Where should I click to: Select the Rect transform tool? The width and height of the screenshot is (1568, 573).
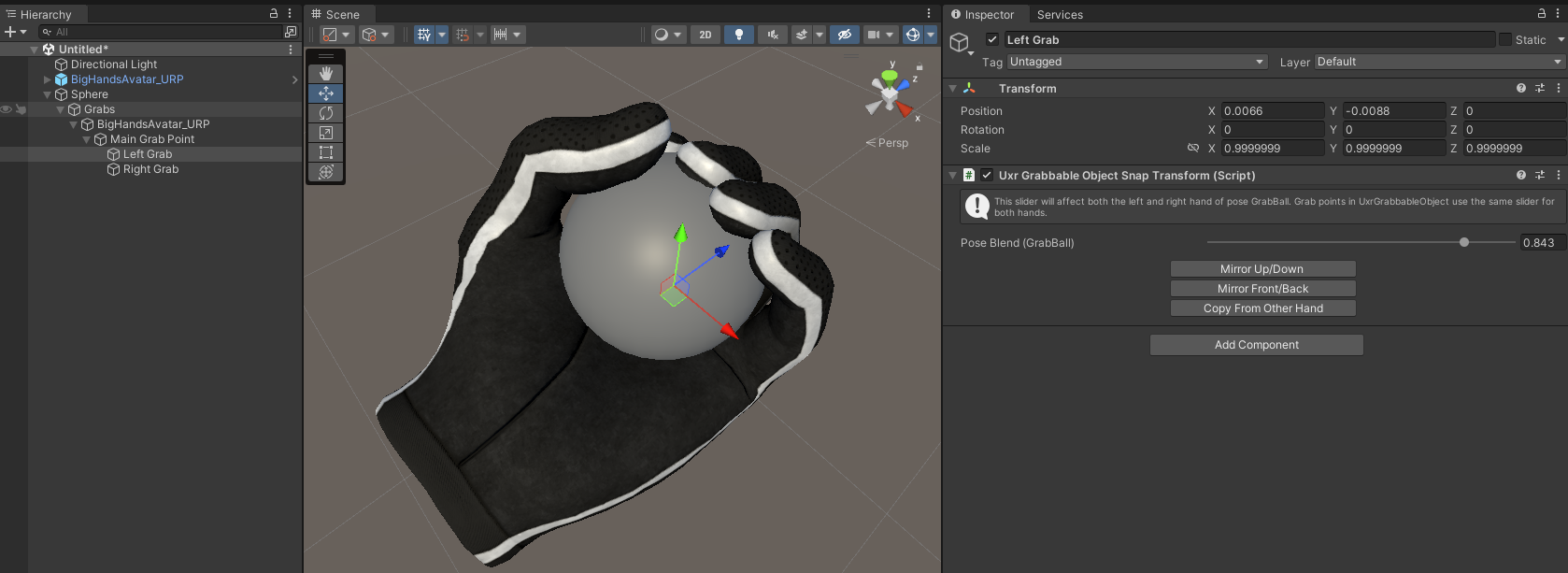[326, 152]
